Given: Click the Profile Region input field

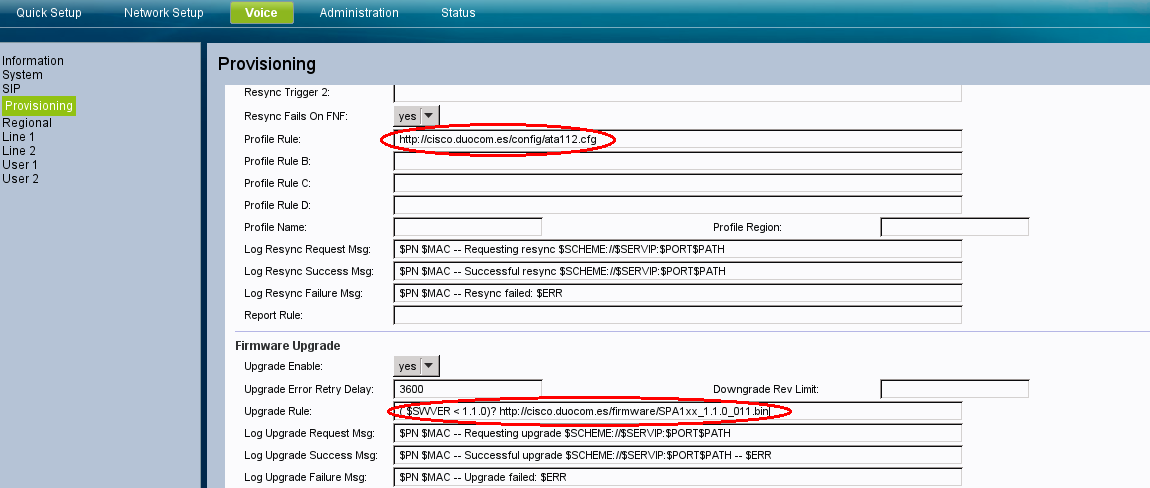Looking at the screenshot, I should point(954,227).
